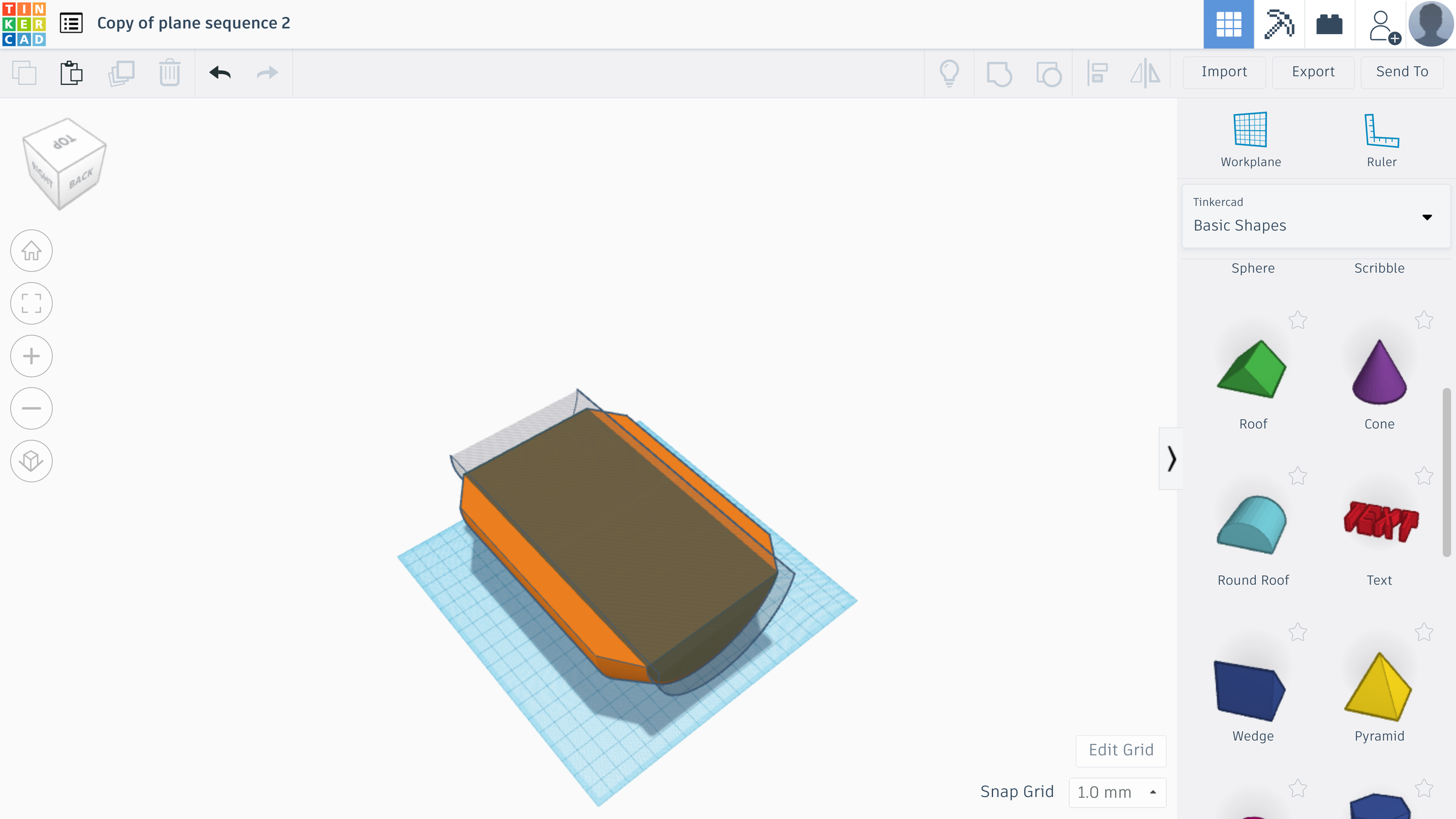The width and height of the screenshot is (1456, 819).
Task: Align the selected objects
Action: coord(1098,73)
